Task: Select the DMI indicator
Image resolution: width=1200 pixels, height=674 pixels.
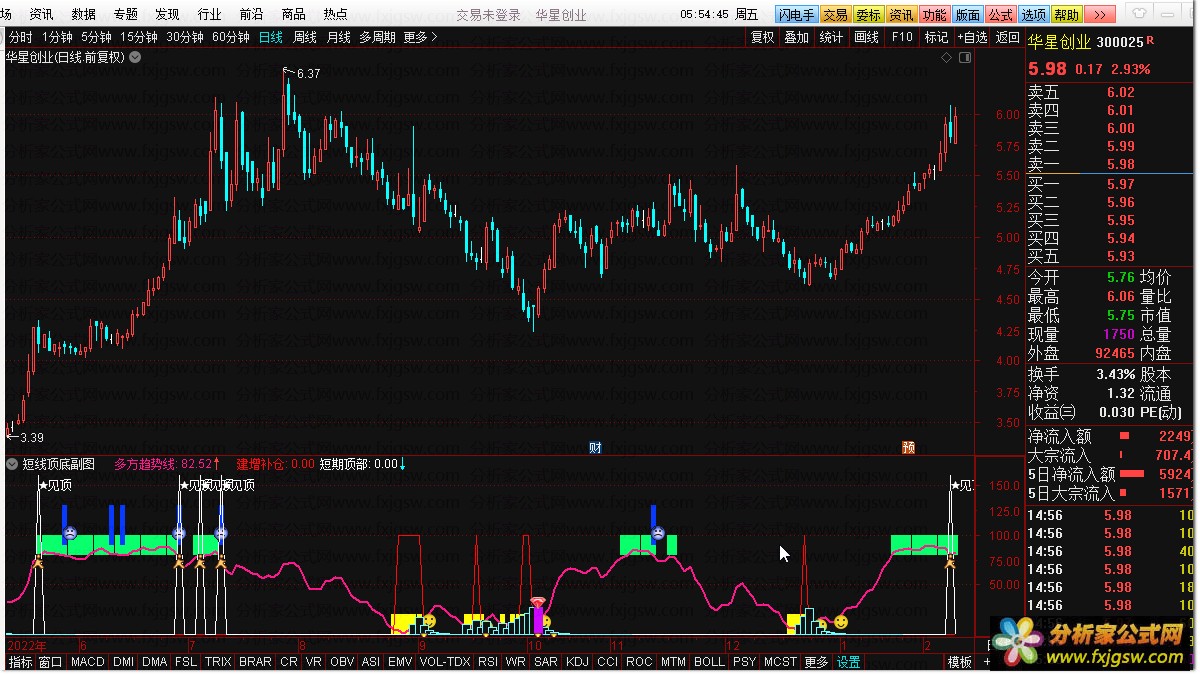Action: [x=123, y=662]
